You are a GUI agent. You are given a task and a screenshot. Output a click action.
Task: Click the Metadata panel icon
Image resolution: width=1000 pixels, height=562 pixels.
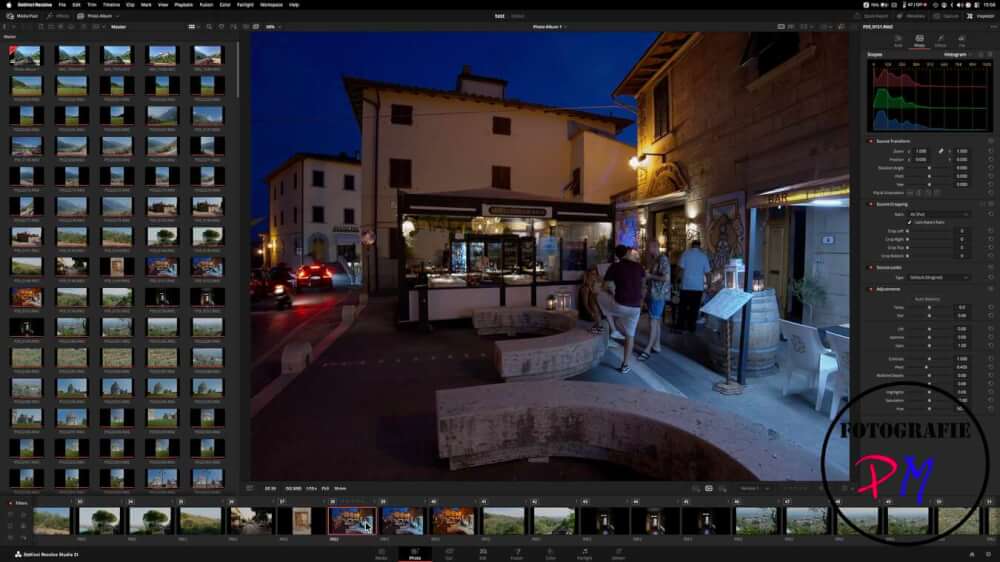coord(900,16)
